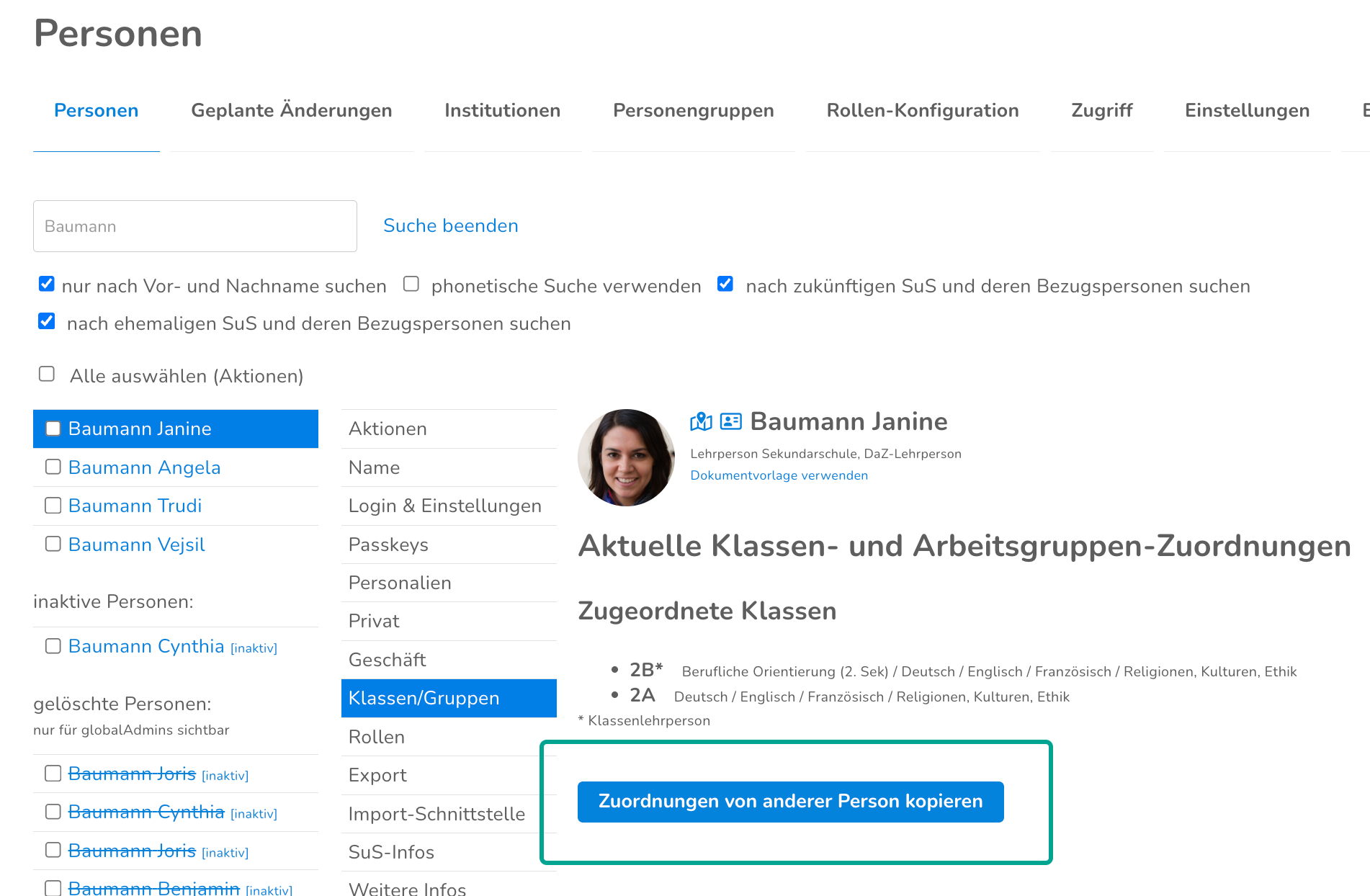Viewport: 1370px width, 896px height.
Task: Open Baumann Janine's profile photo
Action: tap(626, 458)
